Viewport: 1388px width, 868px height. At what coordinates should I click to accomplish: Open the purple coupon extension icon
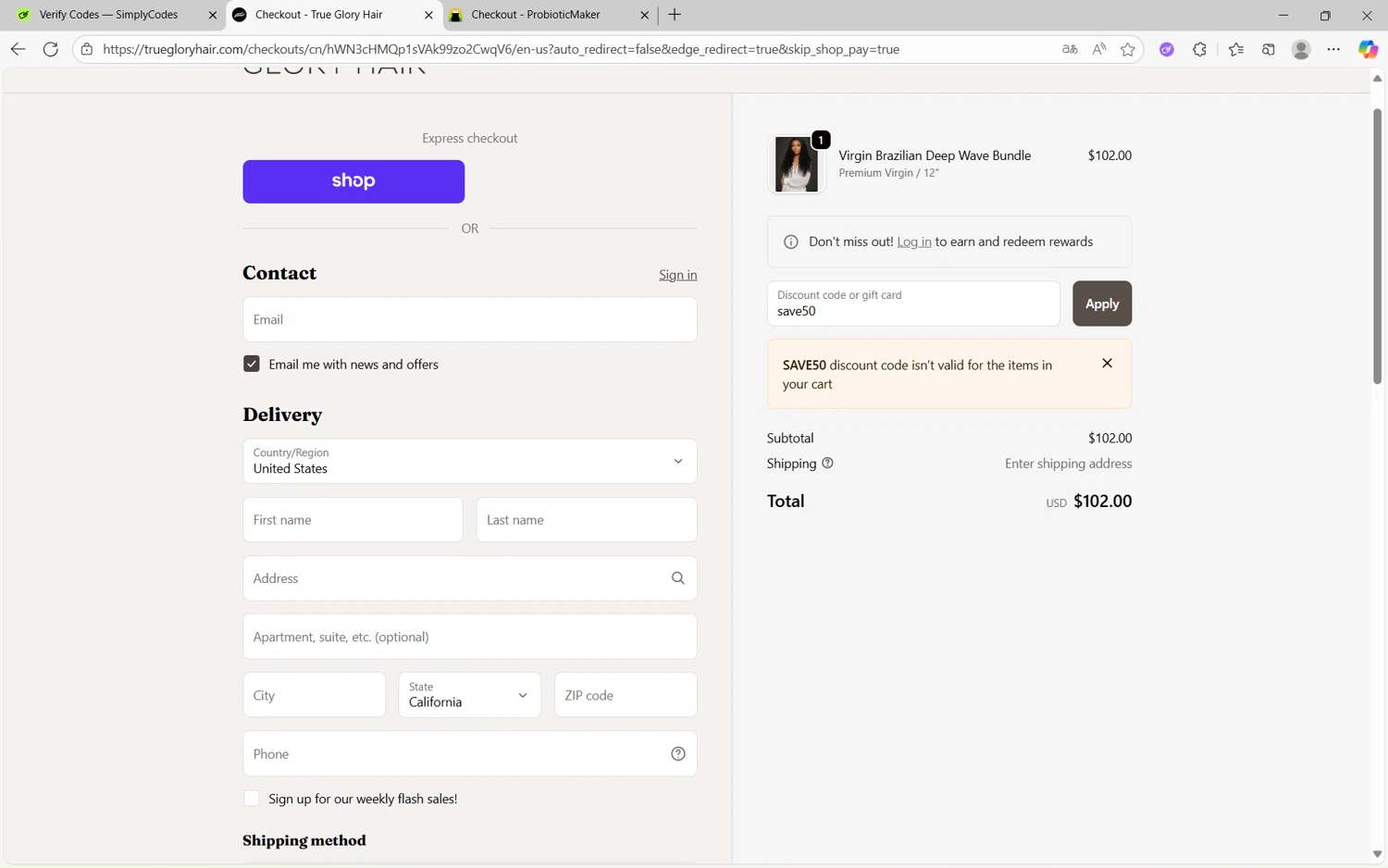1167,49
